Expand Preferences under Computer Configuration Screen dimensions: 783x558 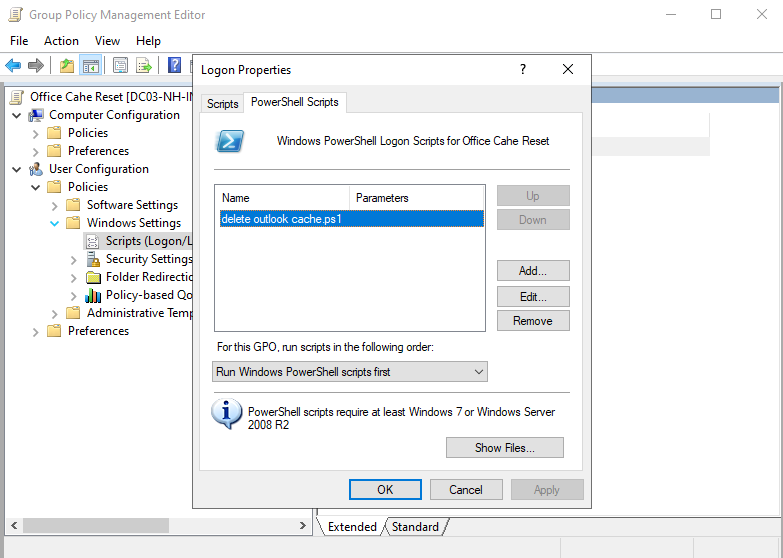(35, 151)
